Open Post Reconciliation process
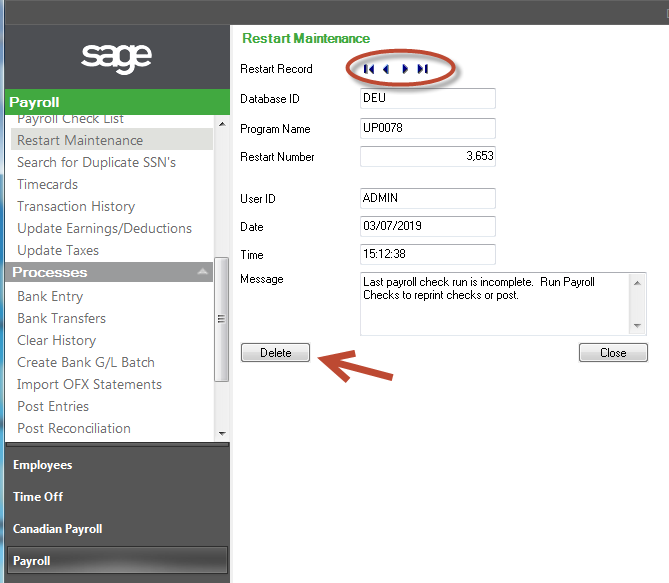This screenshot has height=583, width=669. pos(74,429)
